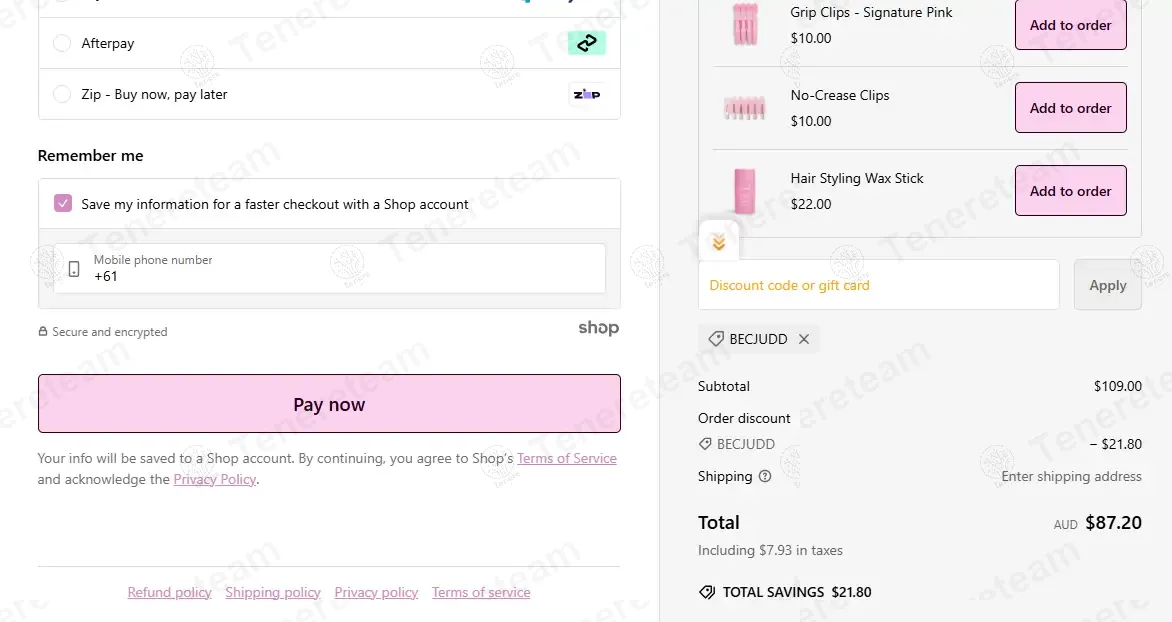
Task: Click the Afterpay logo icon
Action: click(x=587, y=43)
